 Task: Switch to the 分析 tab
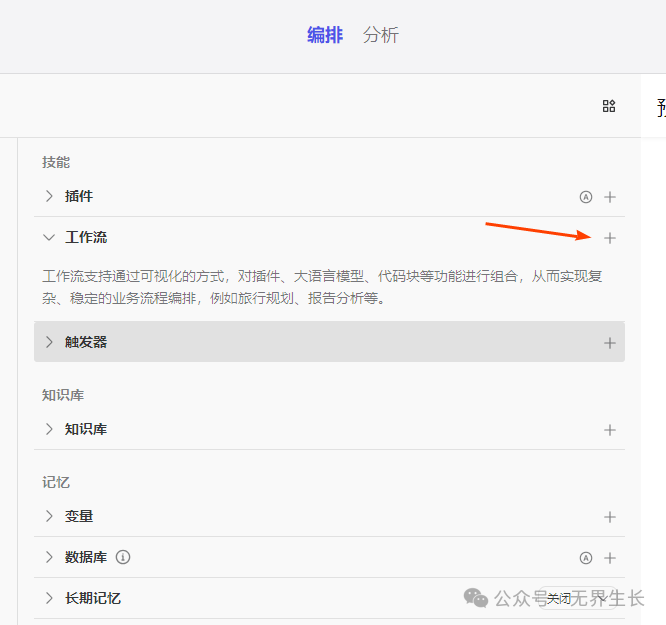tap(381, 35)
